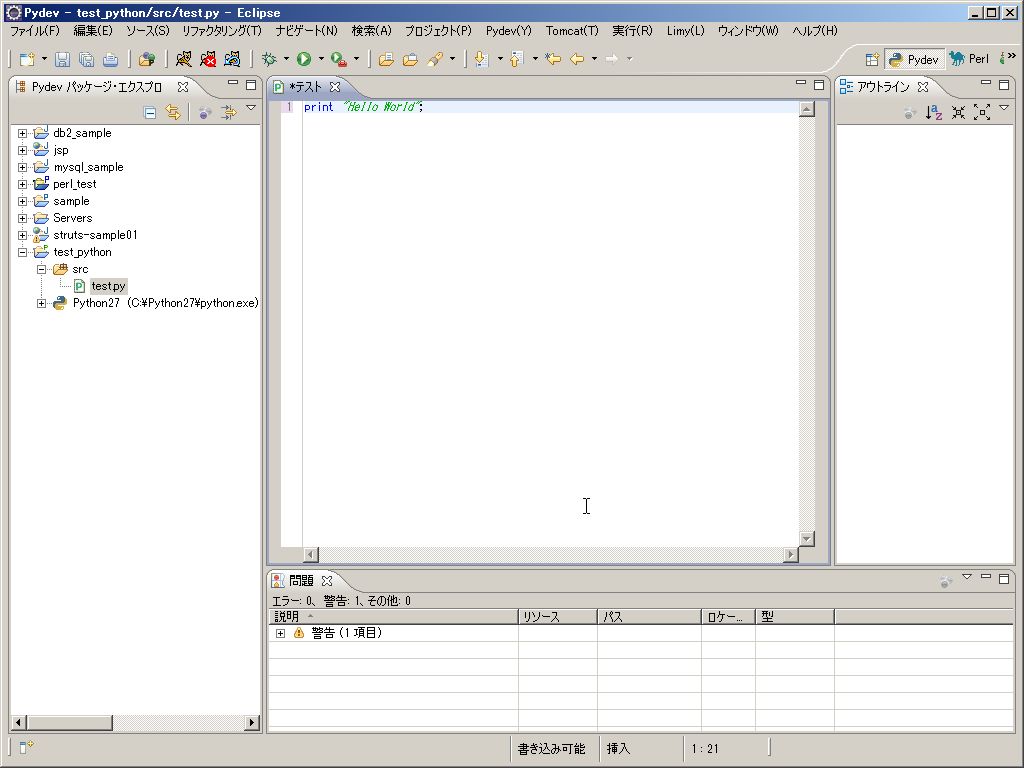Expand the 警告 (1 項目) warnings row
The width and height of the screenshot is (1024, 768).
tap(280, 633)
